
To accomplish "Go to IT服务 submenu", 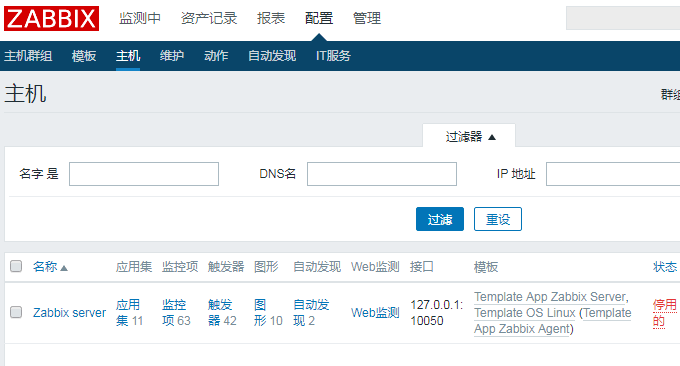I will [333, 56].
